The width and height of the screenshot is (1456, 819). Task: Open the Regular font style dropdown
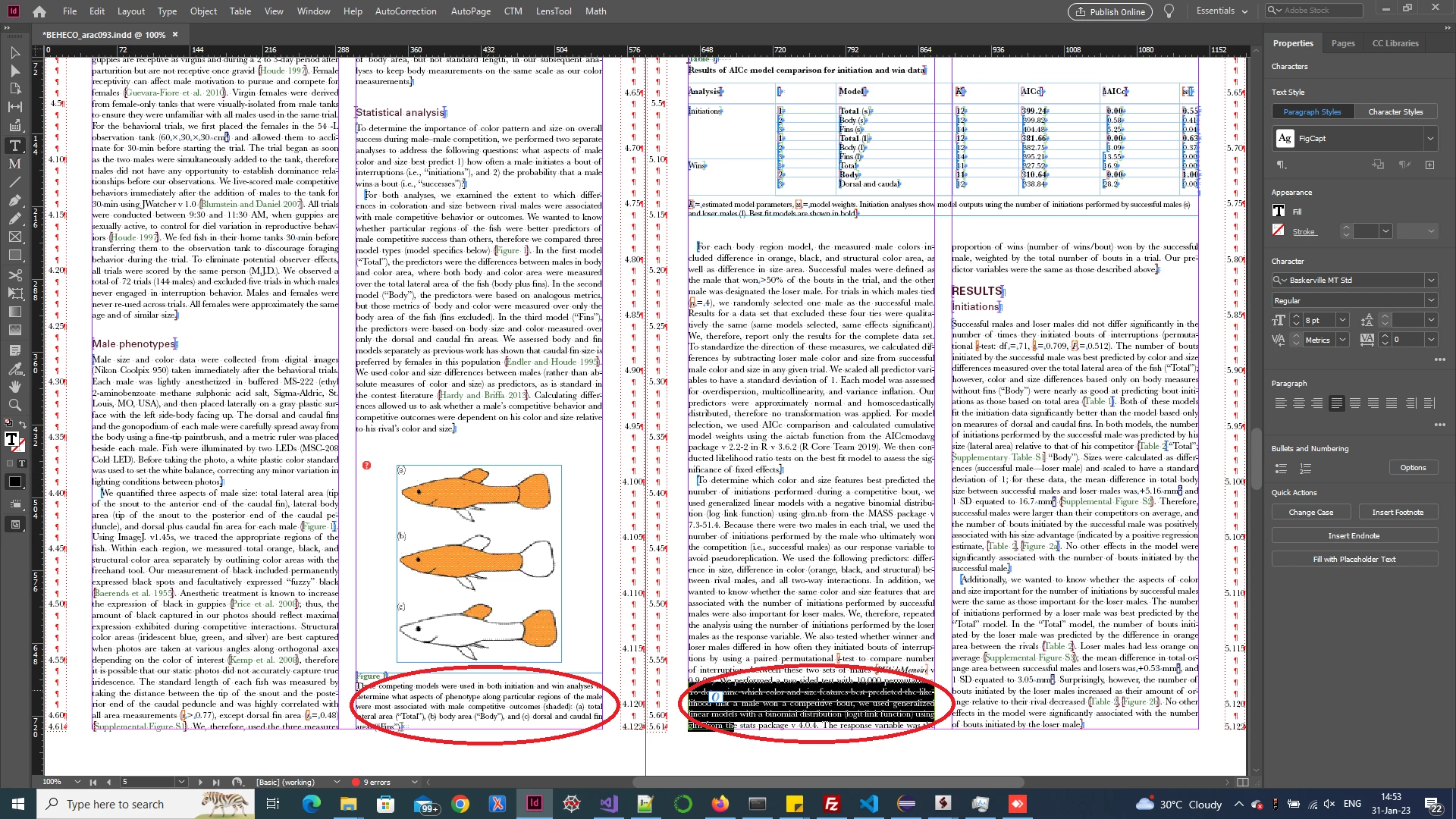click(1430, 300)
